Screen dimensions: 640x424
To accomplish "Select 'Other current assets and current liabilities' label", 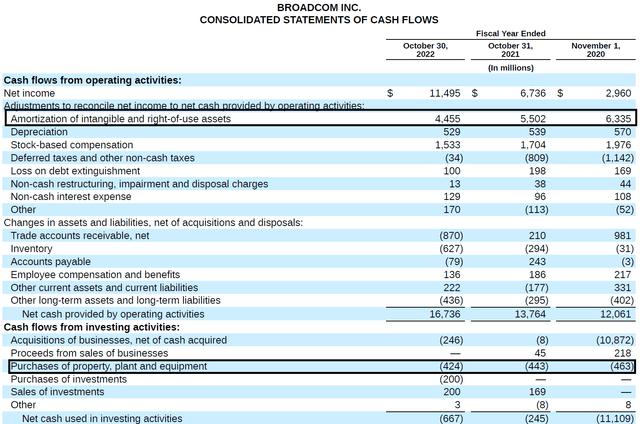I will [x=104, y=288].
